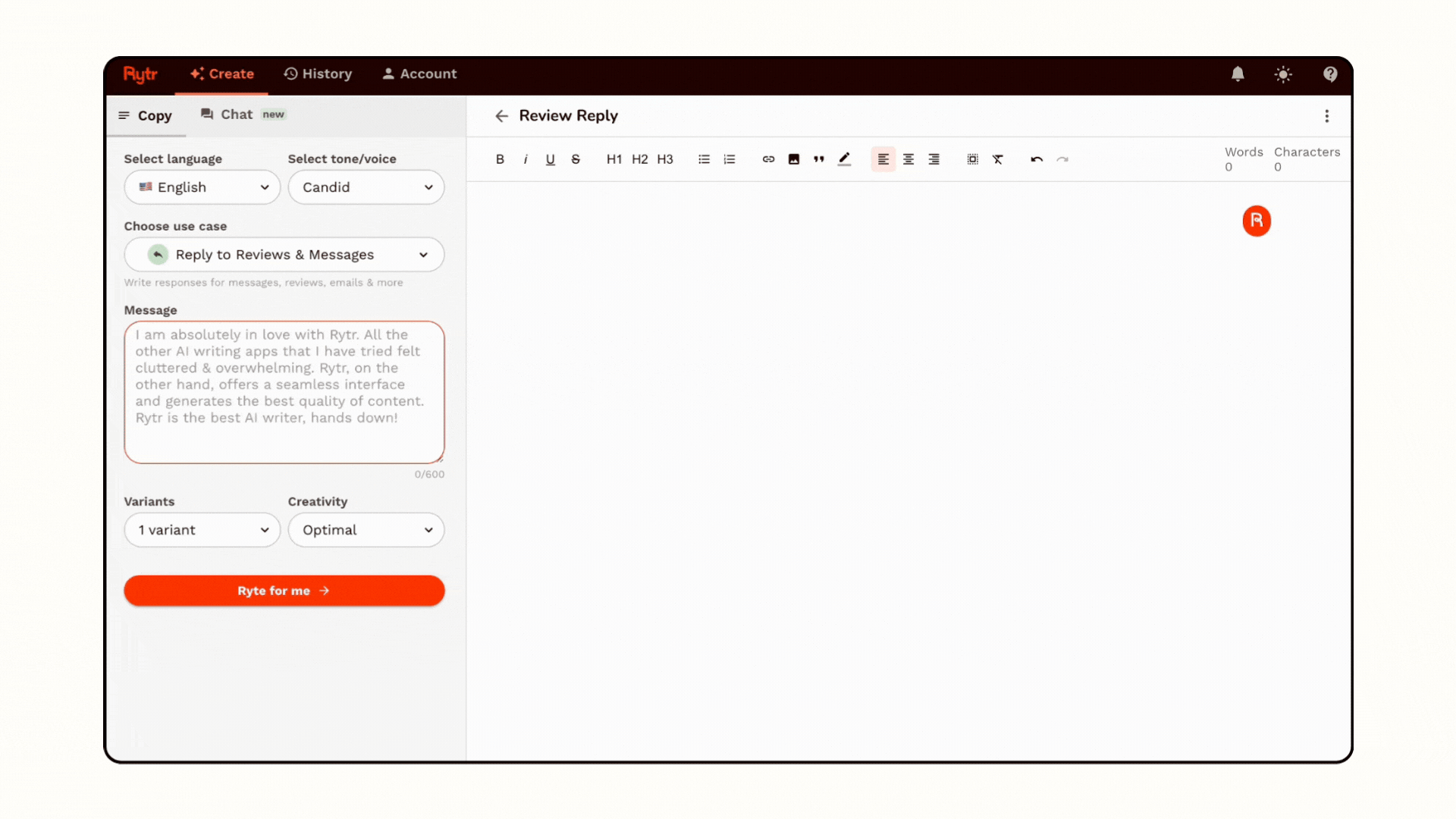
Task: Open notifications via the bell icon
Action: coord(1238,74)
